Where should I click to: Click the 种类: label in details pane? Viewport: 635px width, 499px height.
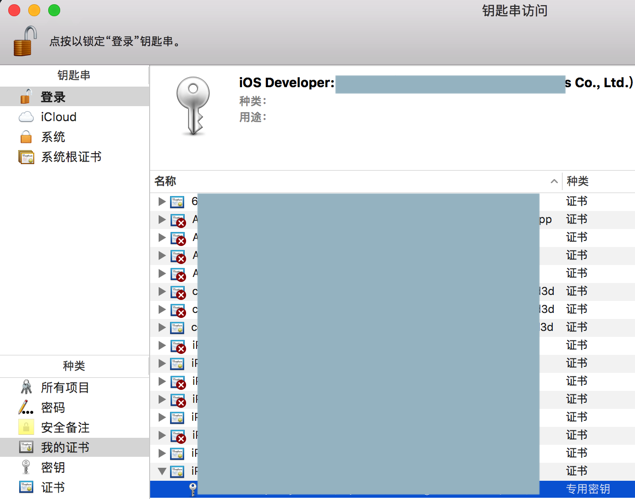(253, 101)
